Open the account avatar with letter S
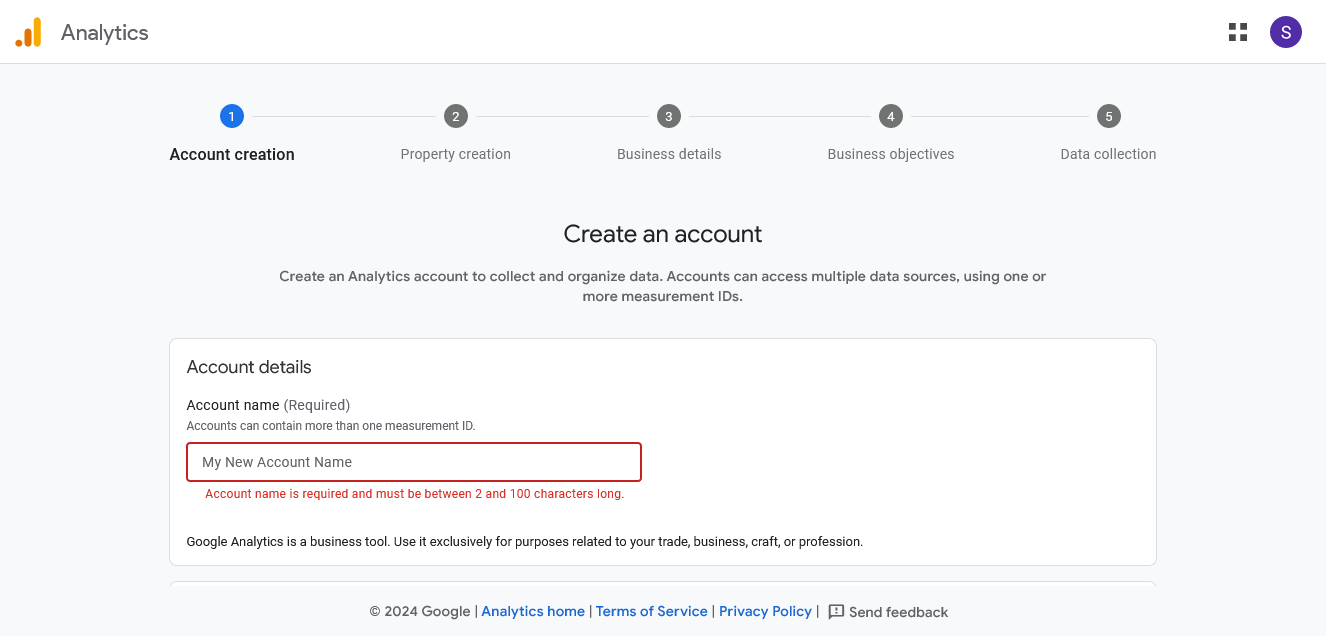The image size is (1326, 636). coord(1286,32)
